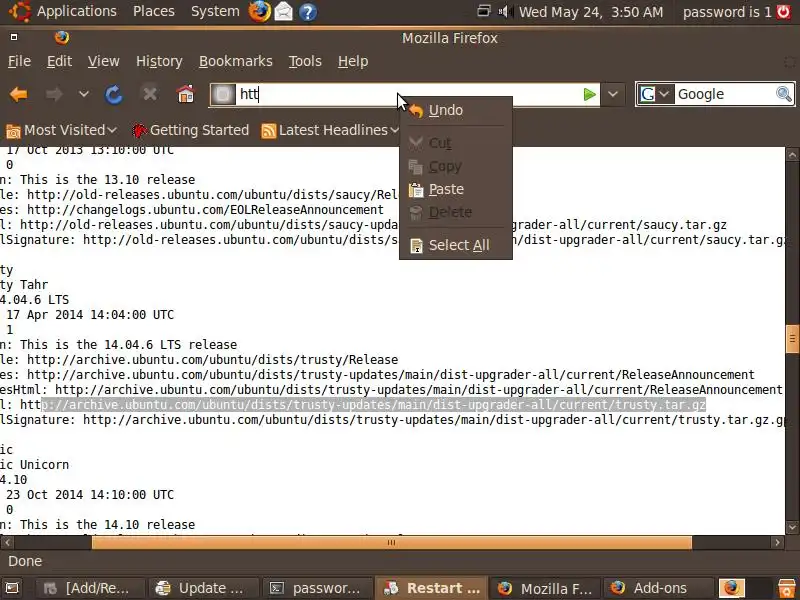This screenshot has width=800, height=600.
Task: Switch to the Update ... taskbar window
Action: [203, 588]
